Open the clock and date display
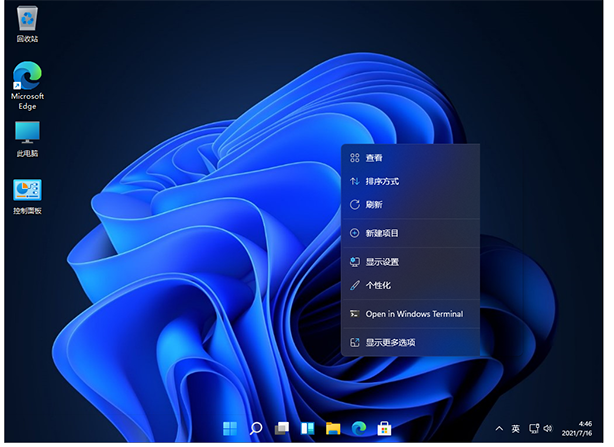The image size is (614, 447). point(585,429)
